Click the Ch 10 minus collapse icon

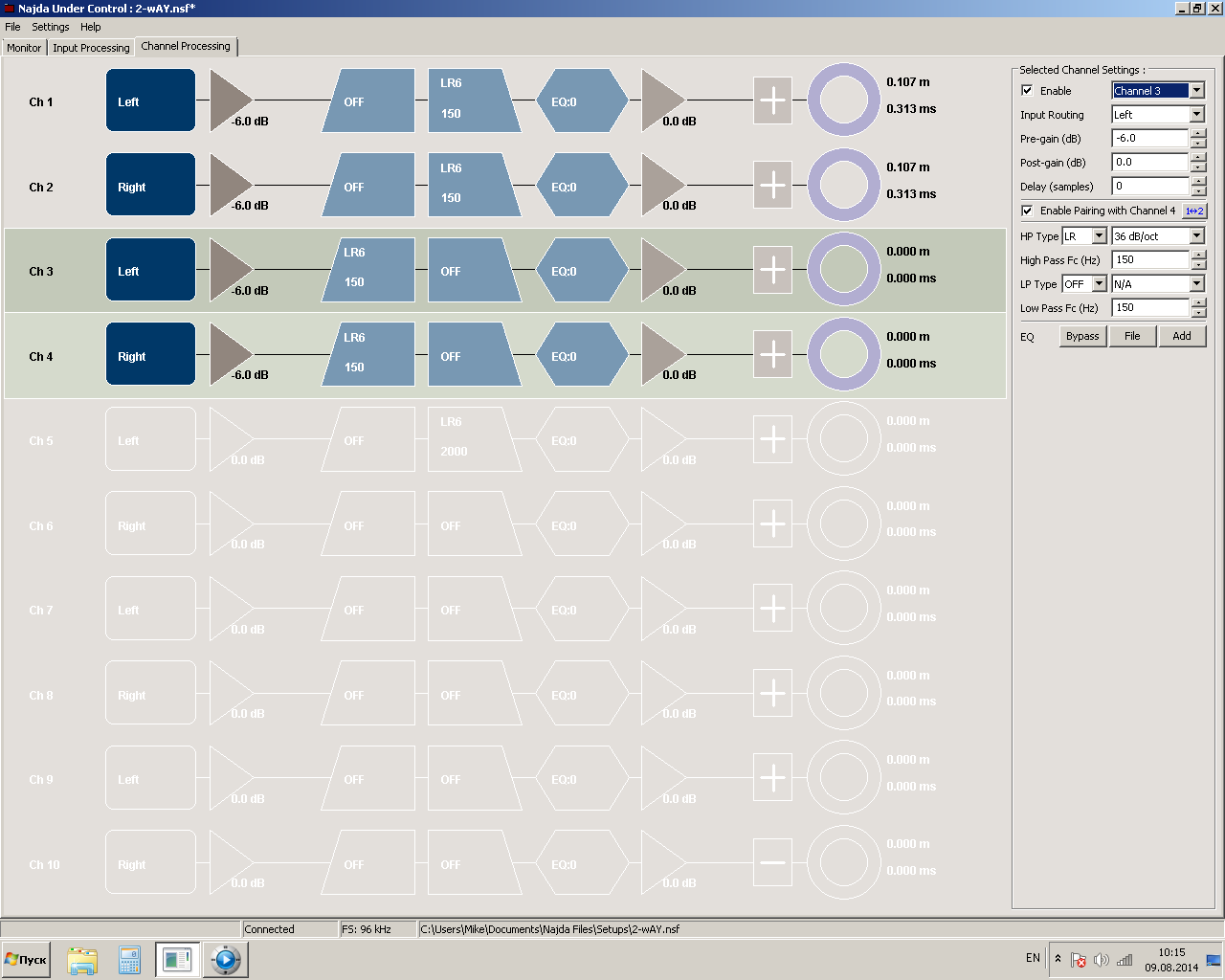point(772,863)
